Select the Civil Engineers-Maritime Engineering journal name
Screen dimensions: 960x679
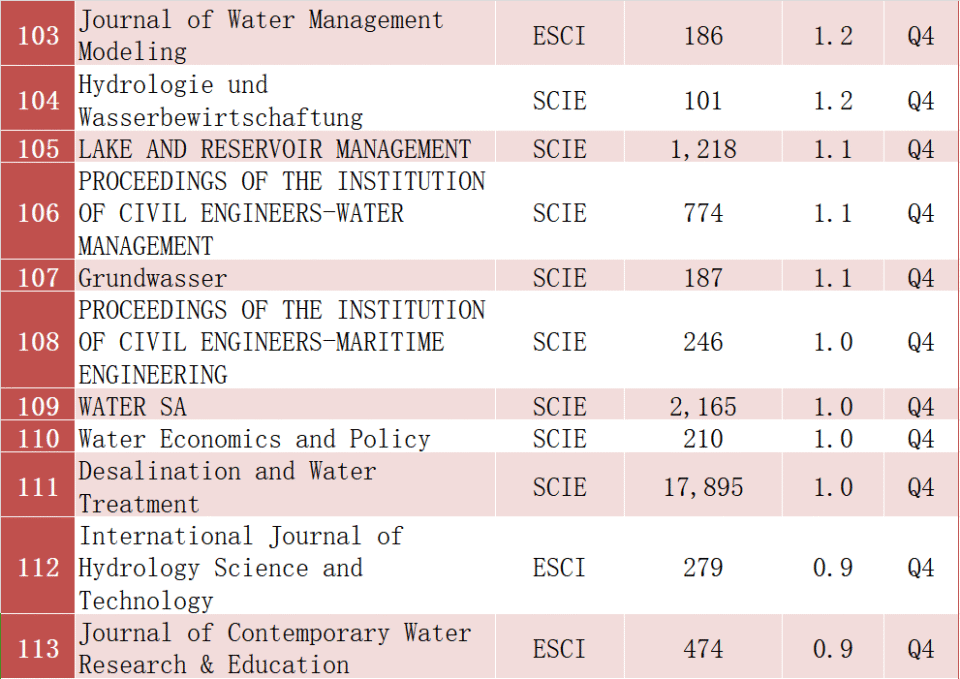click(281, 342)
